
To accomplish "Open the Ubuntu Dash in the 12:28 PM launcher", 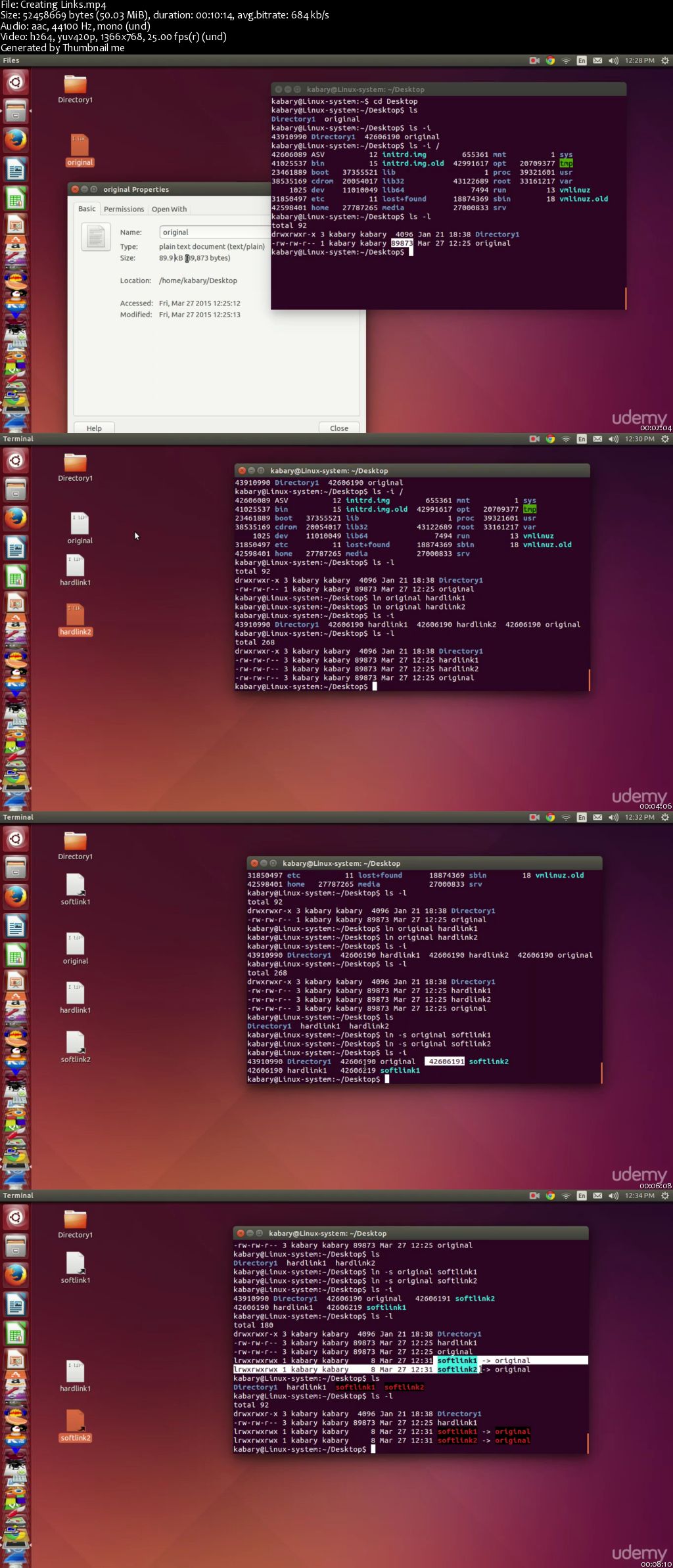I will (16, 83).
